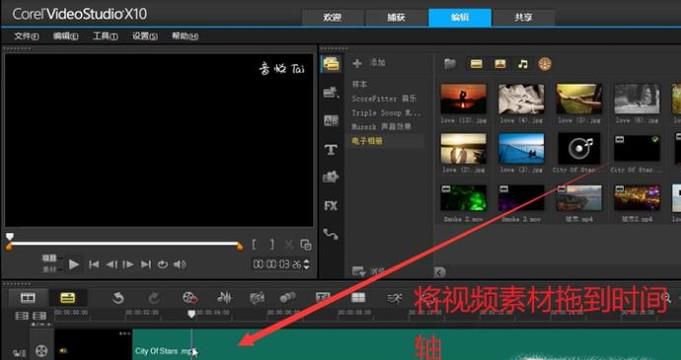Image resolution: width=681 pixels, height=360 pixels.
Task: Jump to the start with the Home button
Action: point(93,264)
